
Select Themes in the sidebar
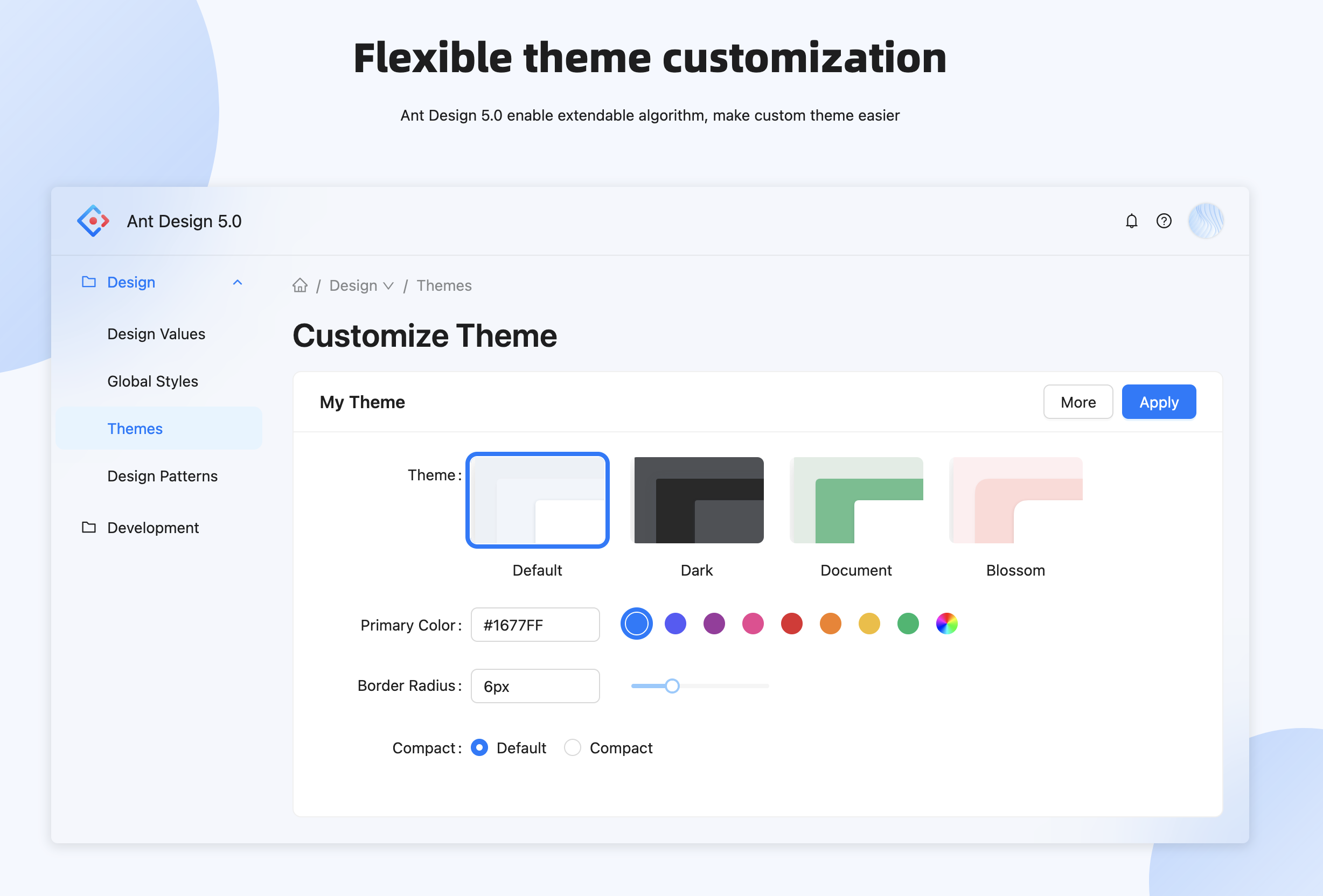pyautogui.click(x=159, y=429)
